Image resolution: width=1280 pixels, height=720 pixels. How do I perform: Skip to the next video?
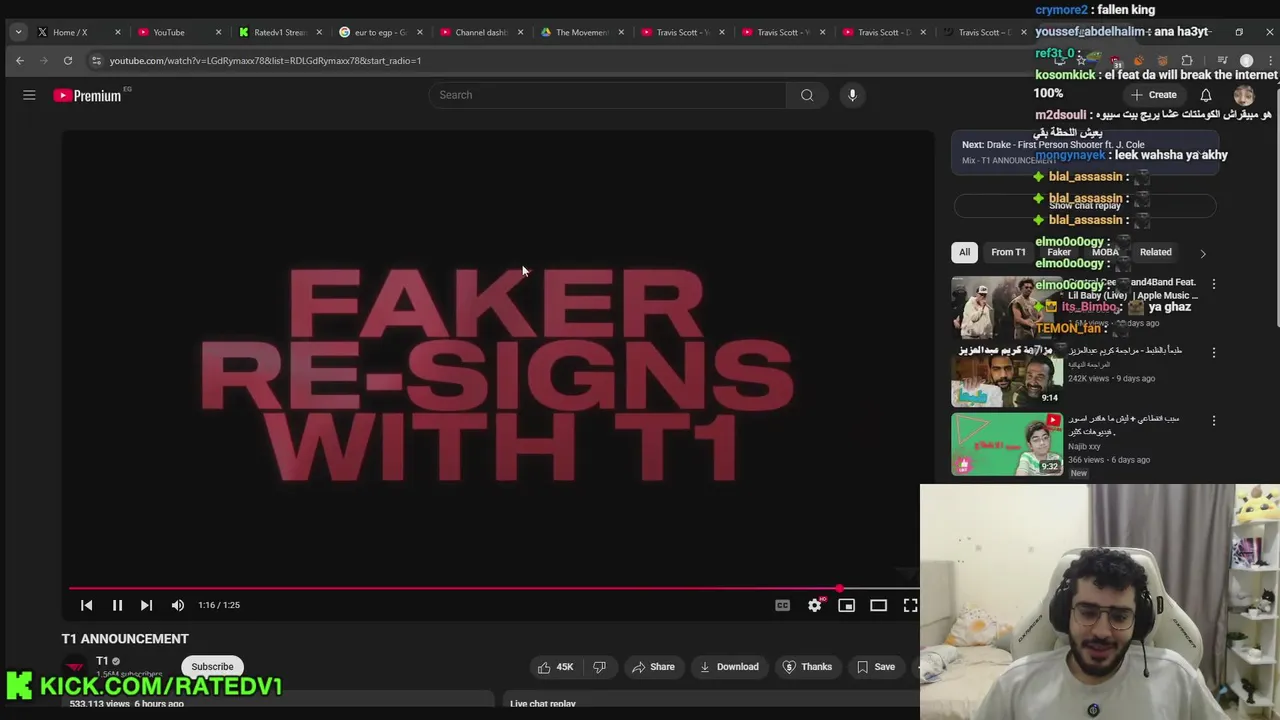coord(146,605)
